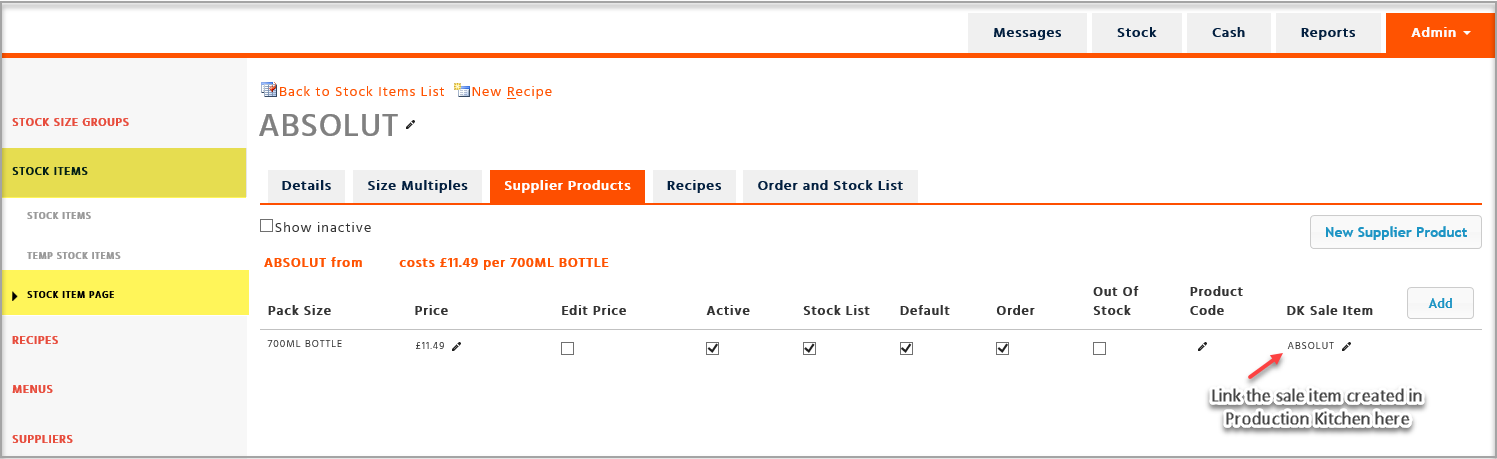Click the arrow beside Stock Item Page

[15, 295]
